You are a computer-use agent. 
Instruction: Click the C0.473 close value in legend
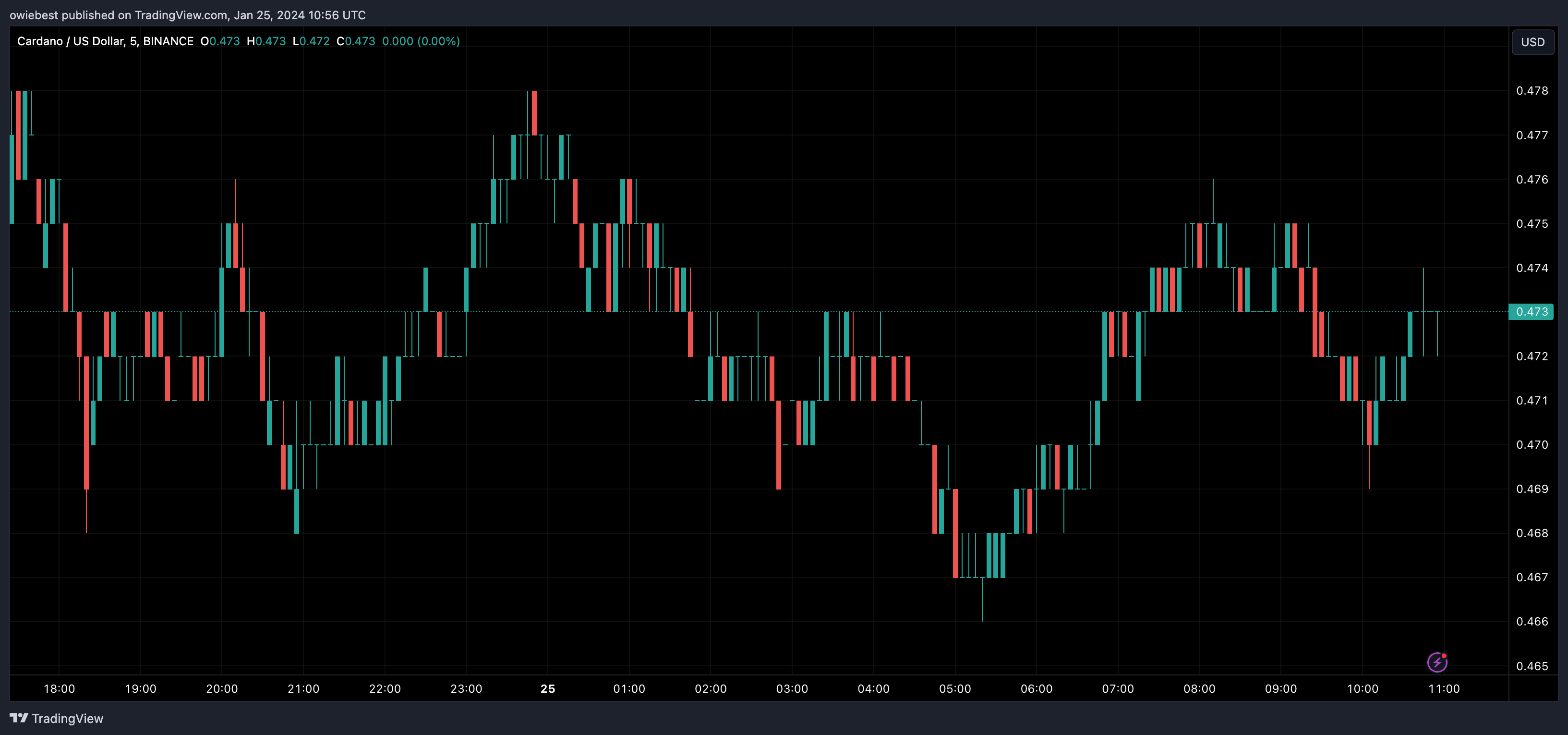point(356,41)
